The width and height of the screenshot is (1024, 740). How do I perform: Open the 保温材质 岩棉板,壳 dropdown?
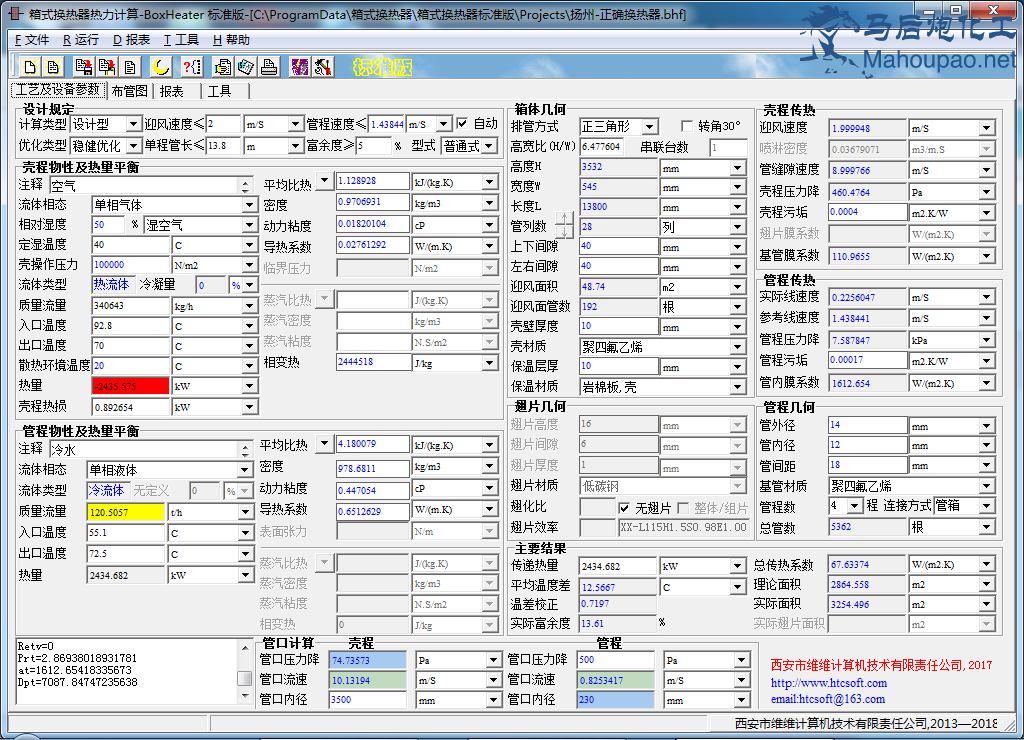[x=737, y=387]
